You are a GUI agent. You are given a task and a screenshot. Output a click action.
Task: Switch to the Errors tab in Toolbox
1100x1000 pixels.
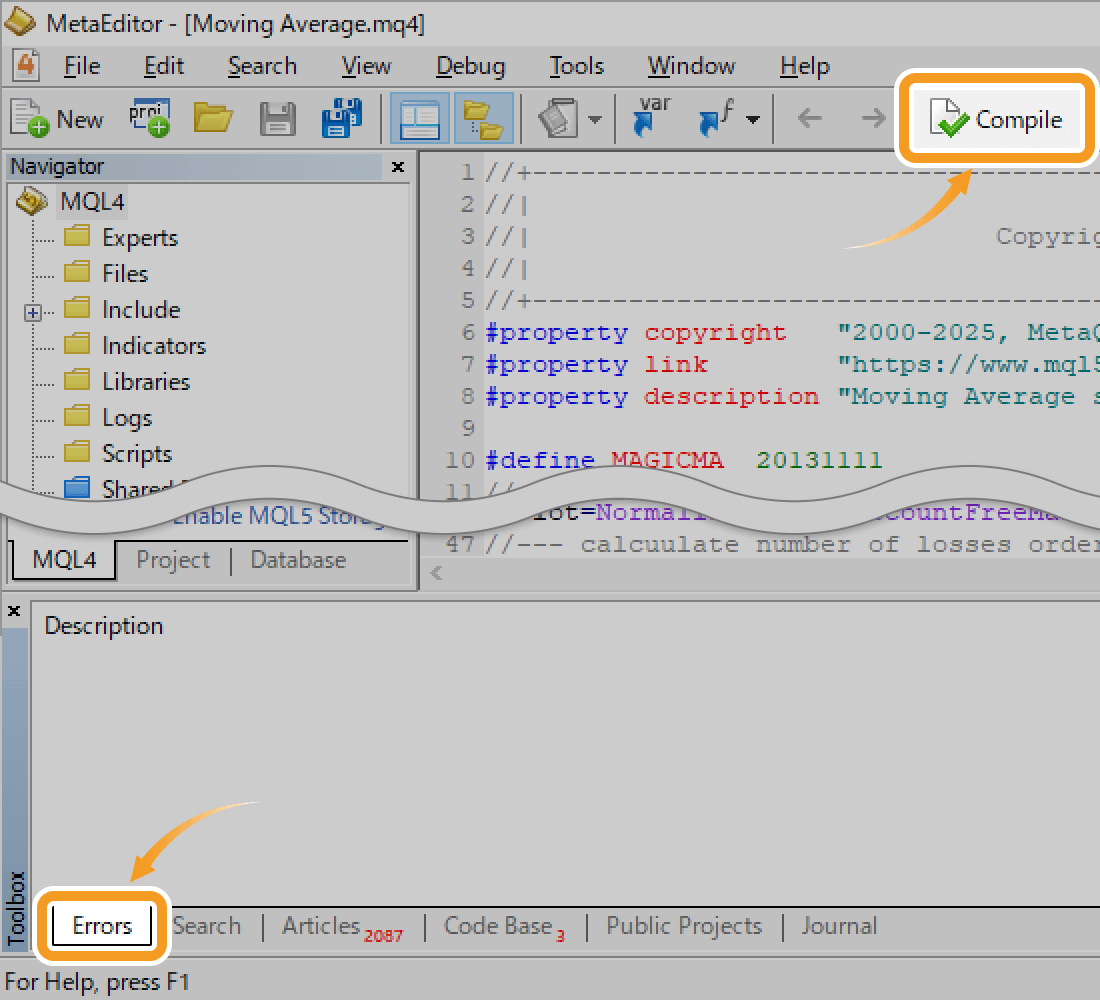[102, 926]
